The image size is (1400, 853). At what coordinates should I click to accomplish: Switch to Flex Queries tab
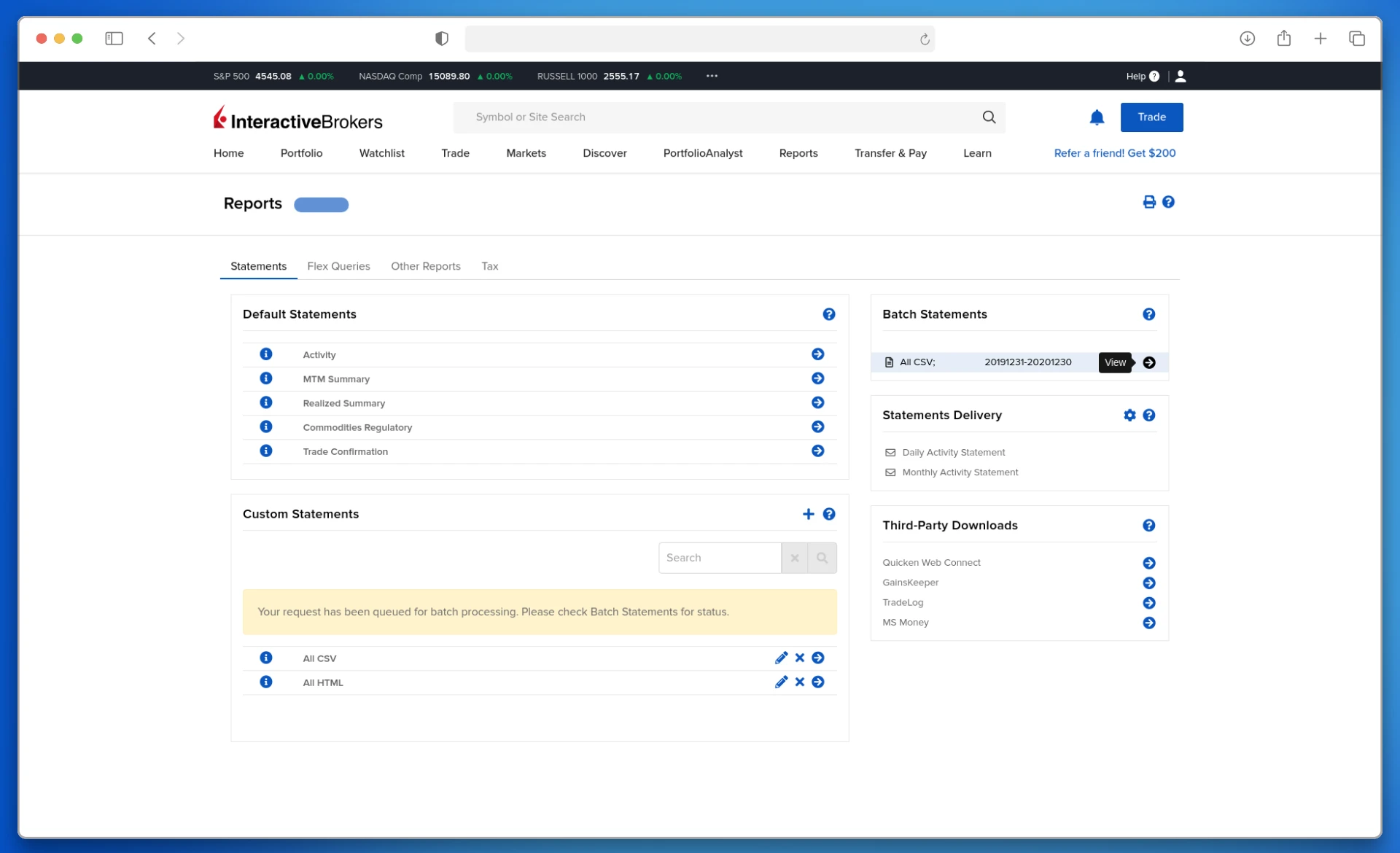pos(338,266)
